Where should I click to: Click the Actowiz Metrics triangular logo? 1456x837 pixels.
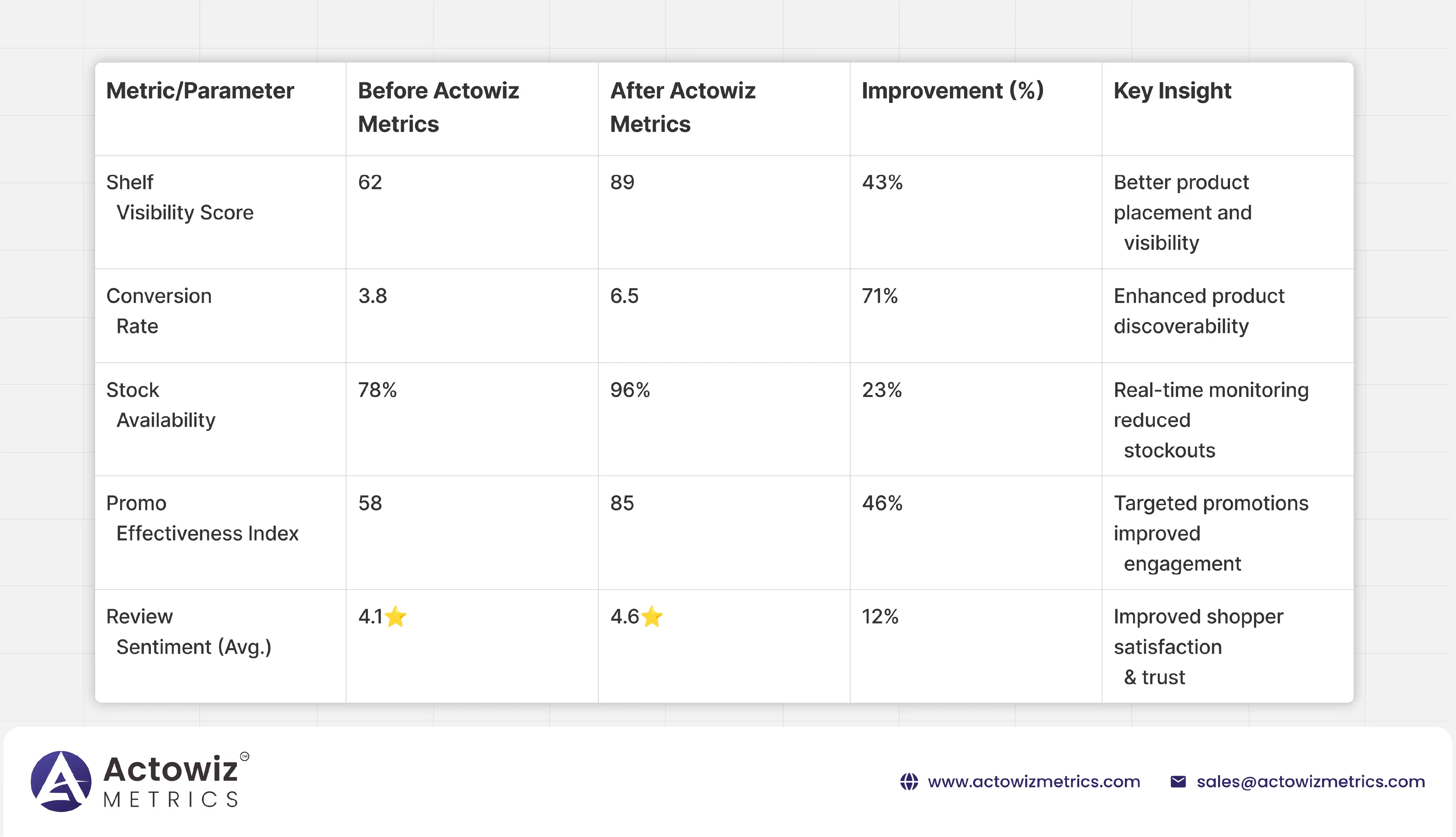coord(61,781)
